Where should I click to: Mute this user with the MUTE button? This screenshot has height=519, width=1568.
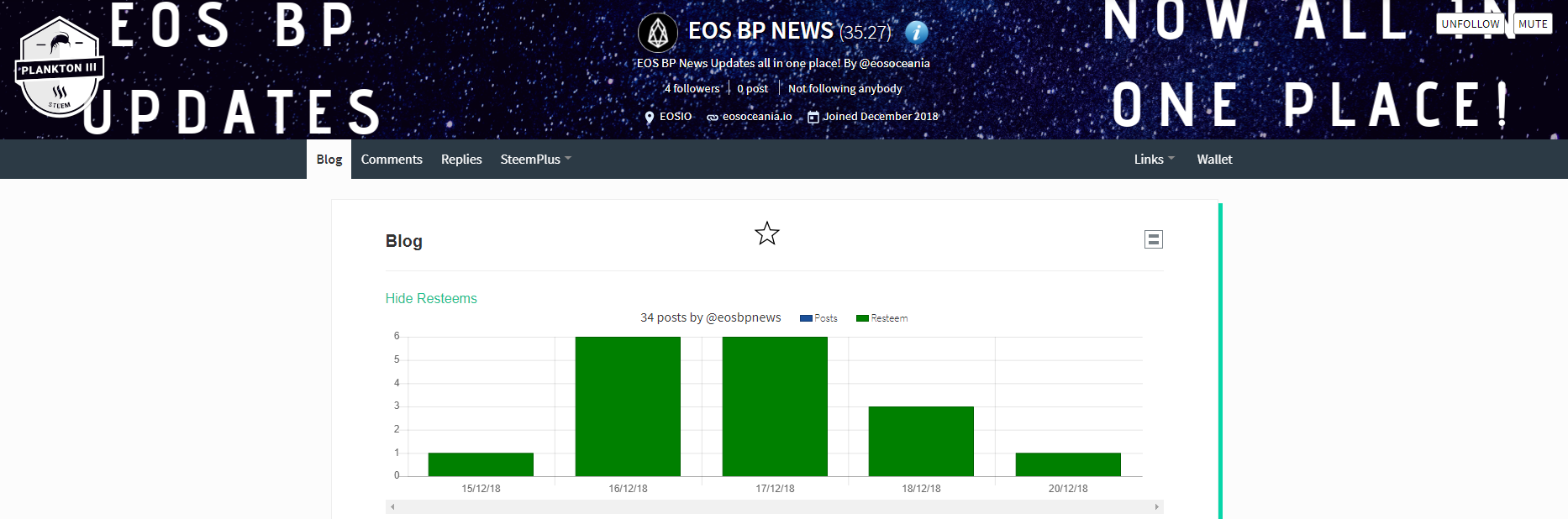(1533, 24)
